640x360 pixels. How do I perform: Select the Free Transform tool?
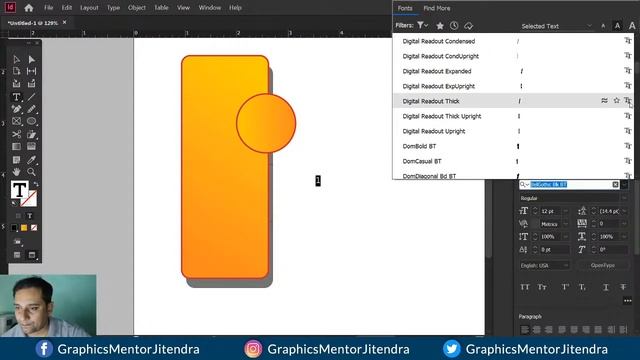[31, 134]
